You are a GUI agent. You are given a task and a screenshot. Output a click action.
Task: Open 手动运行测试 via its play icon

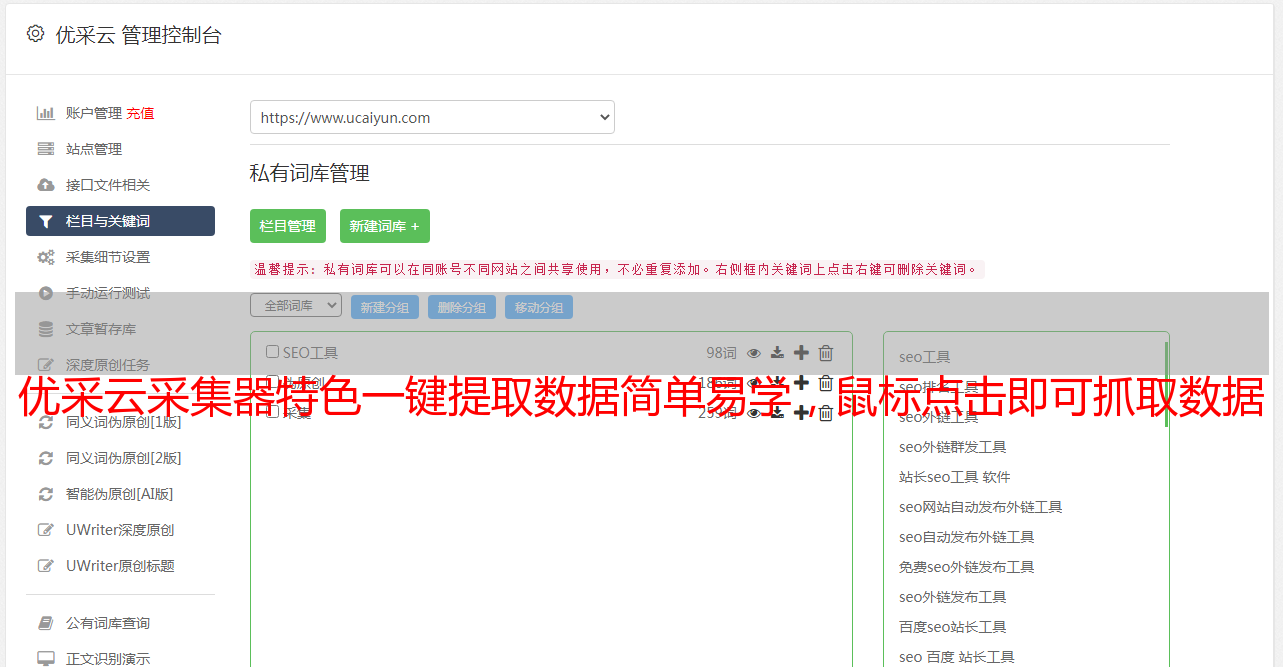pos(46,293)
